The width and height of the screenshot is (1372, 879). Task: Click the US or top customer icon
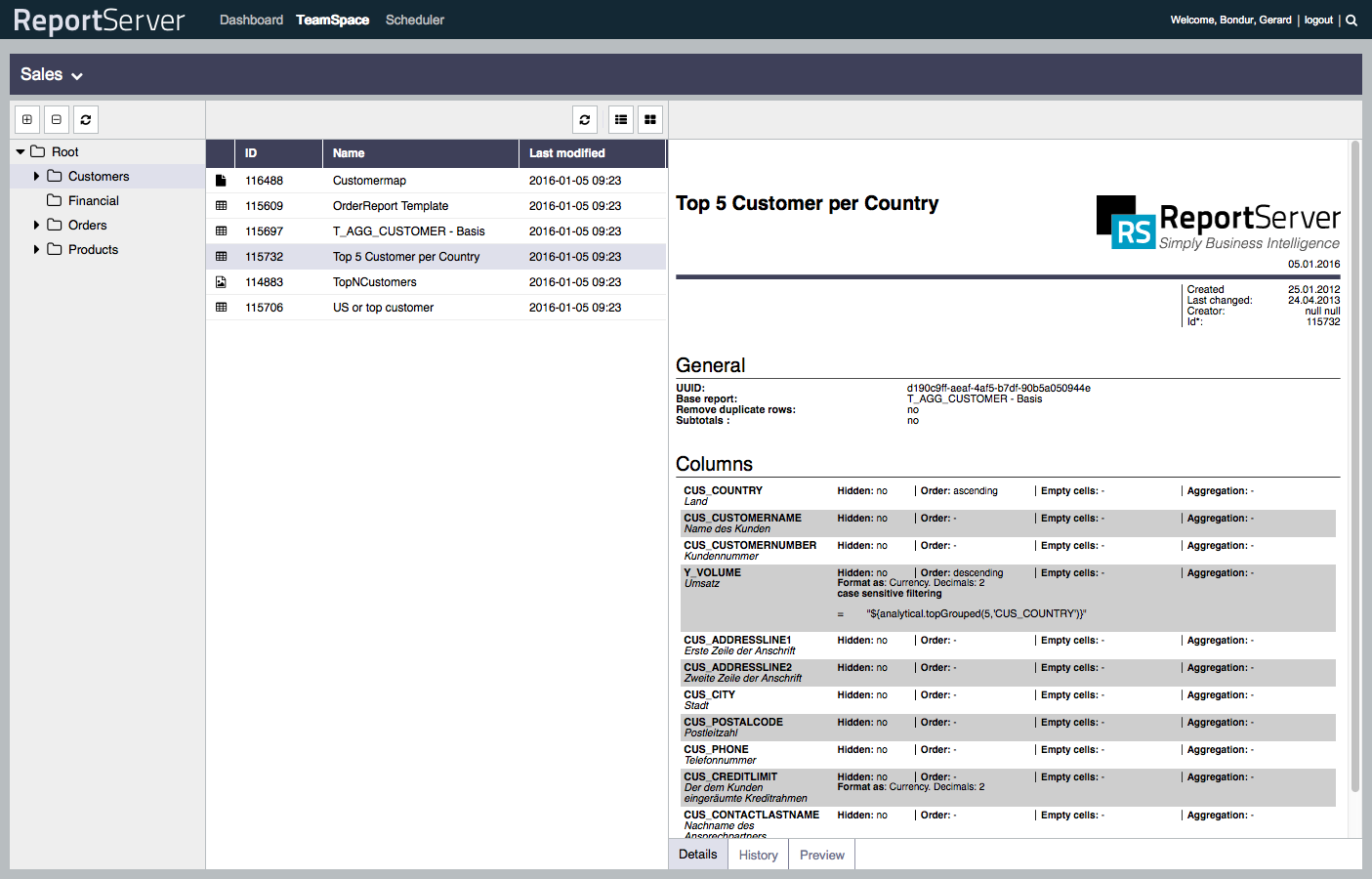pyautogui.click(x=221, y=308)
